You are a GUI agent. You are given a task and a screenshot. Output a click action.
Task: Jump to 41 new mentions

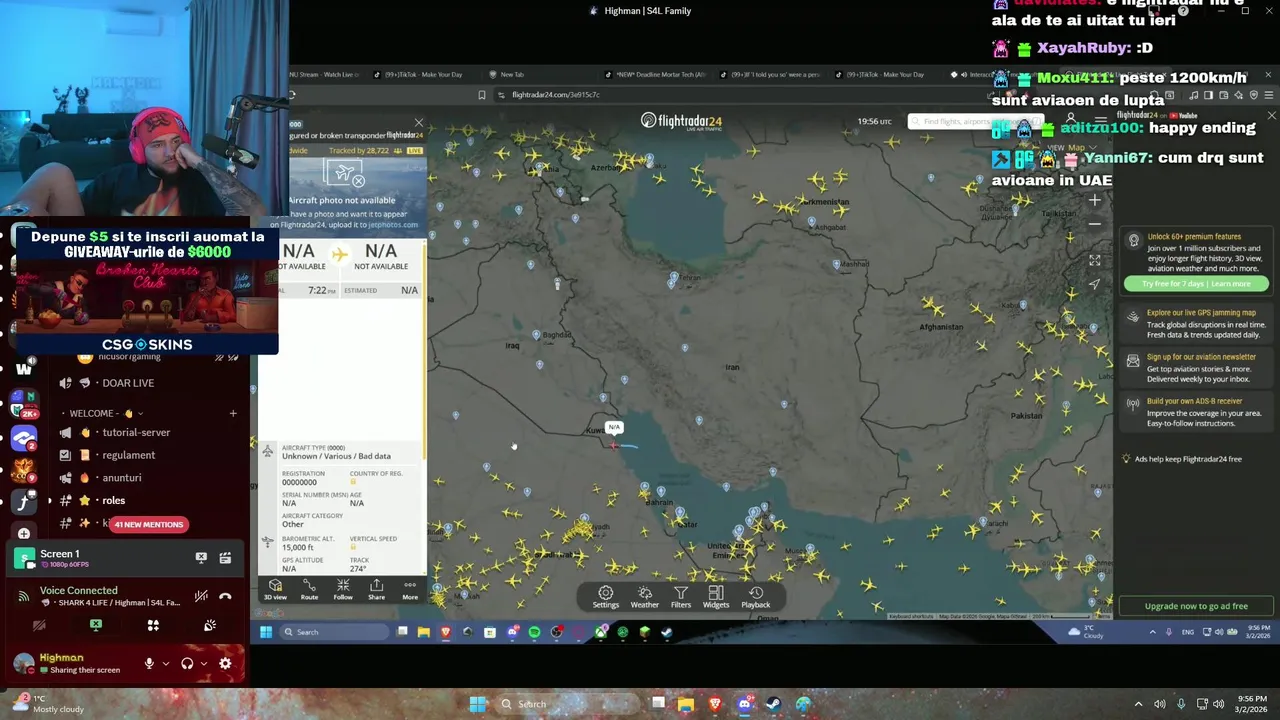(148, 524)
